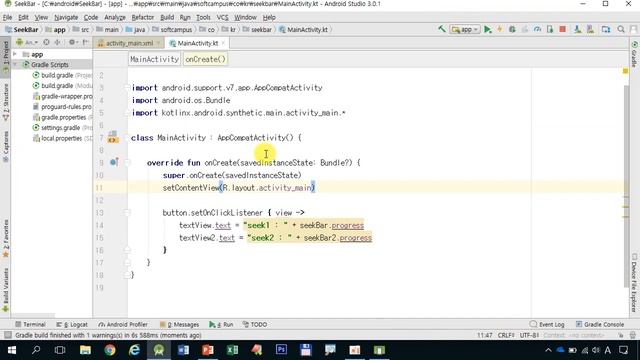Toggle the Gradle side panel

[634, 54]
